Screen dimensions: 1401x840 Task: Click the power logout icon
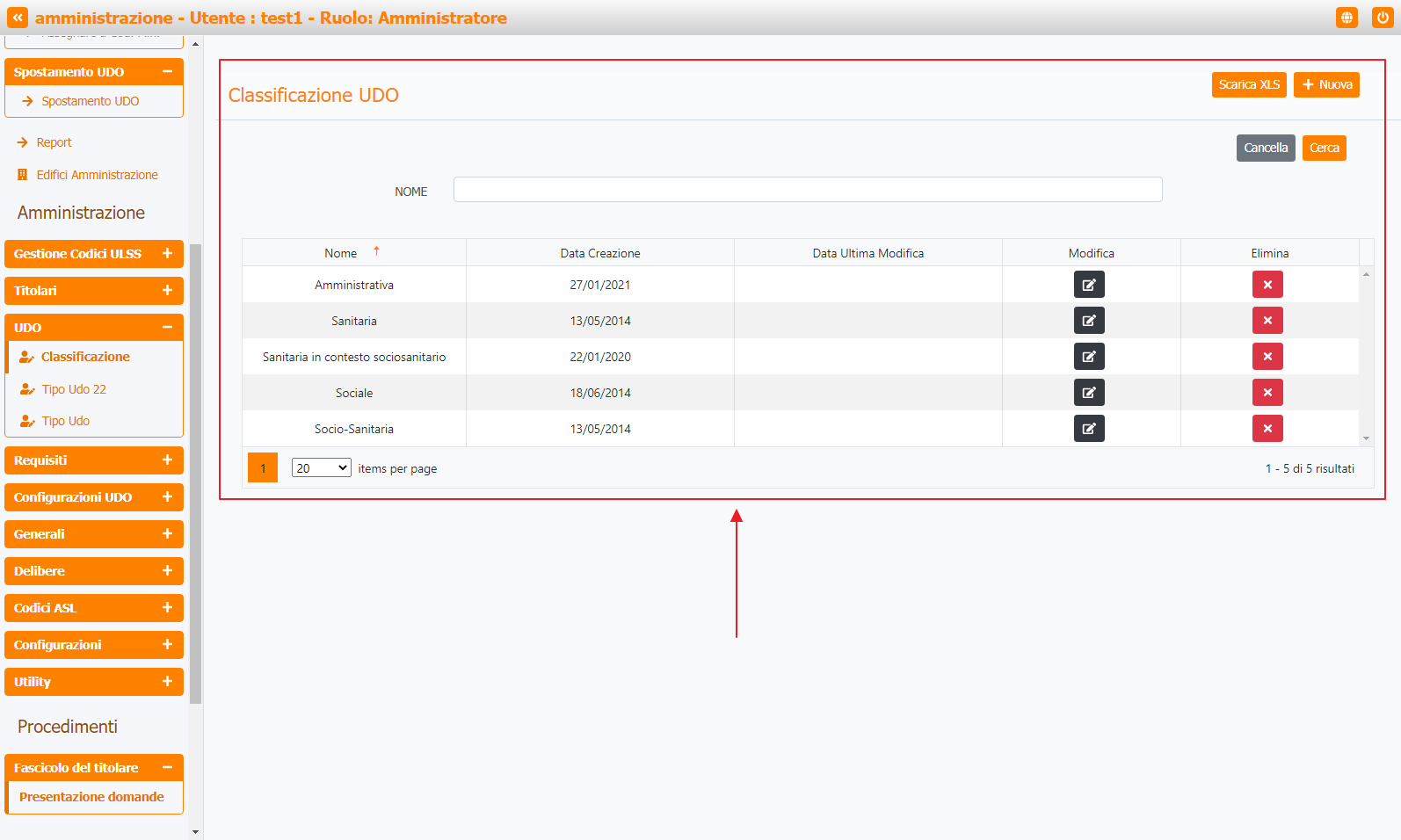pyautogui.click(x=1382, y=18)
